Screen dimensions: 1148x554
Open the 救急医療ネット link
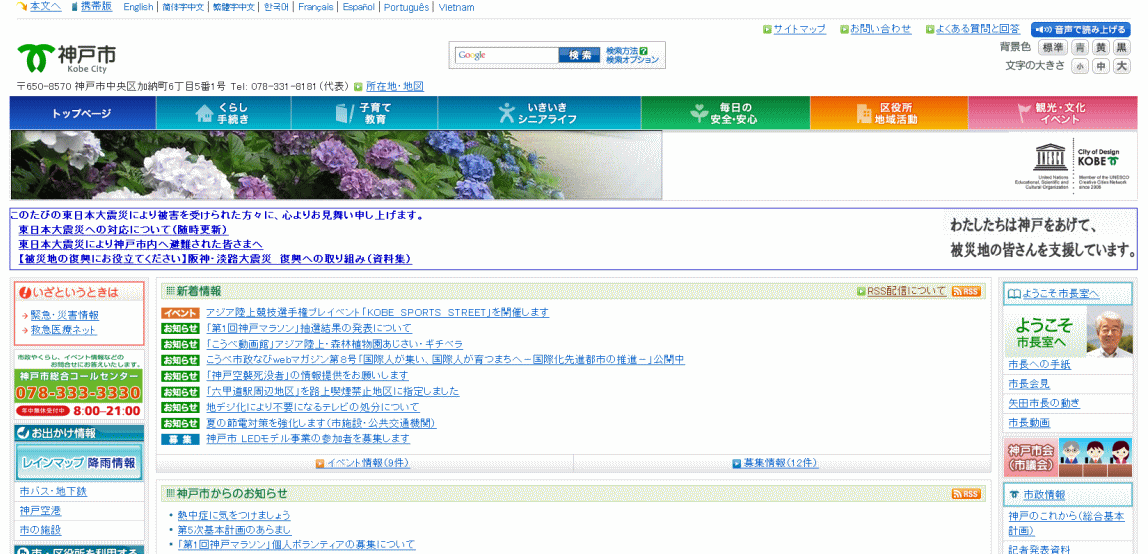click(64, 330)
